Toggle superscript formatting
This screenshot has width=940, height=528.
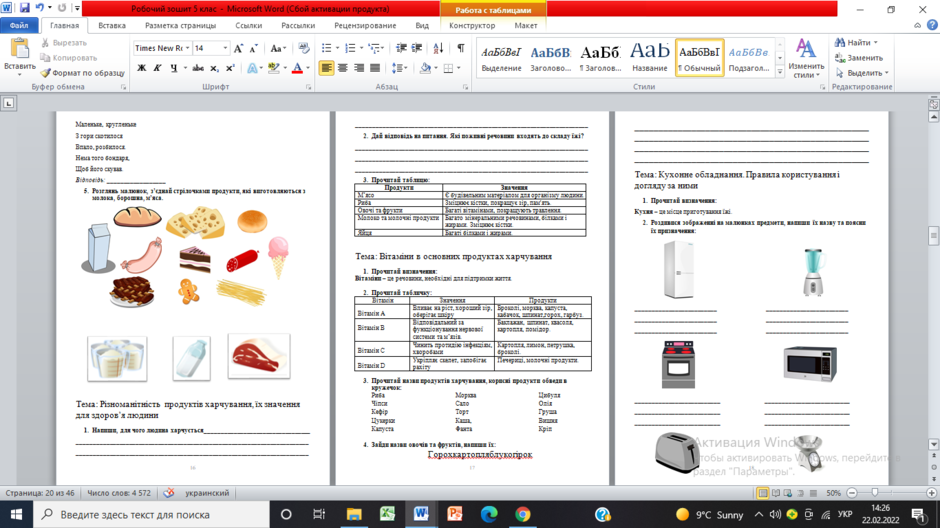[230, 68]
